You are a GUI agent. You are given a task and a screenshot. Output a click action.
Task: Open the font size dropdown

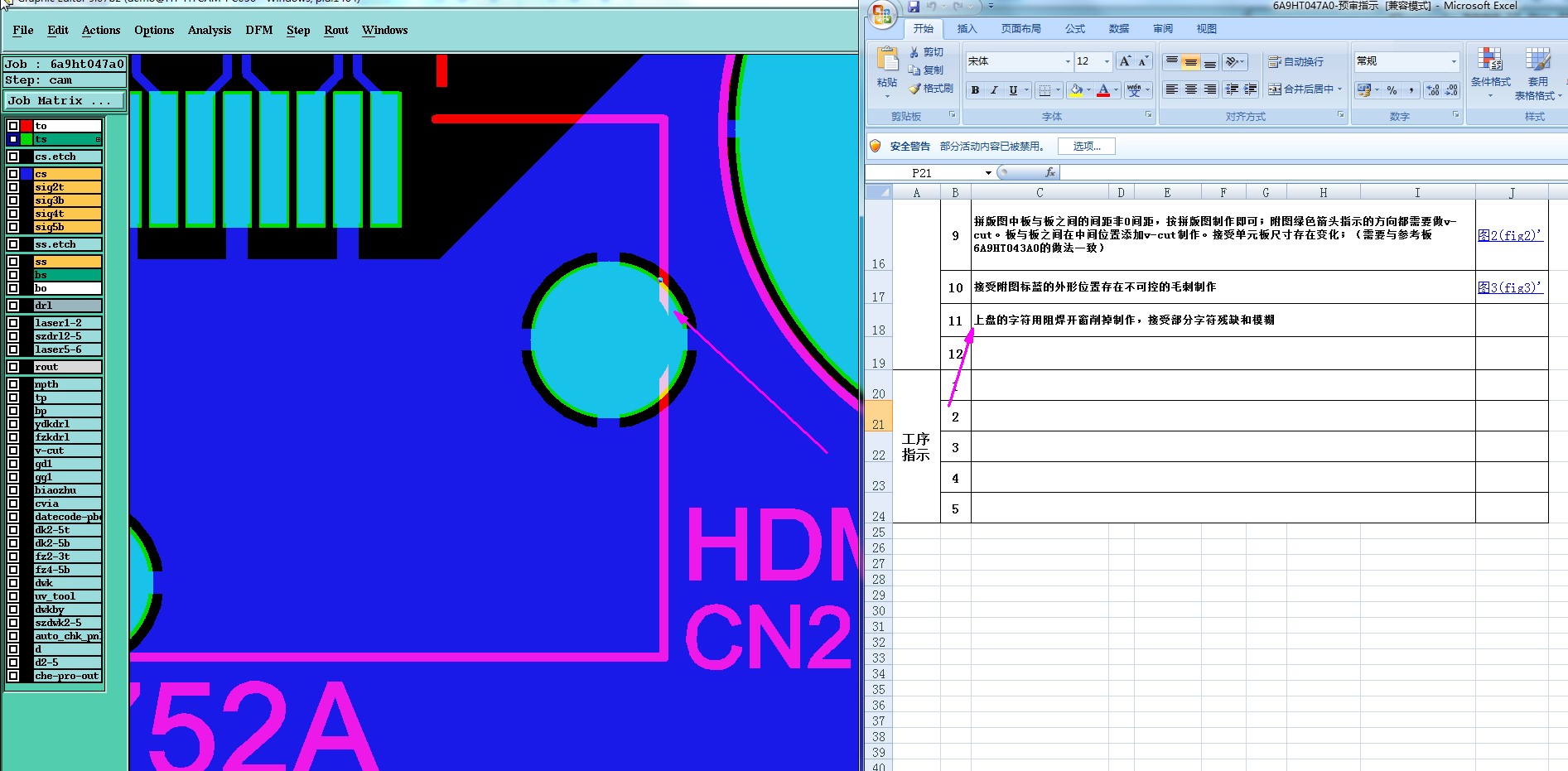pyautogui.click(x=1107, y=61)
